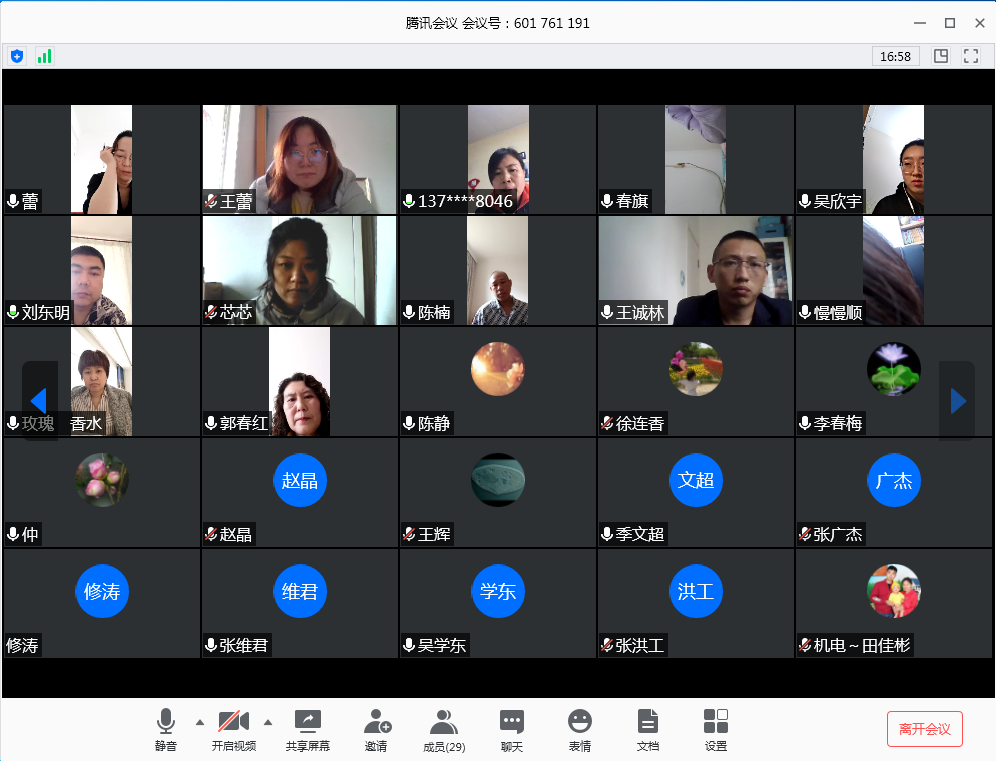This screenshot has width=996, height=761.
Task: Go to next page of participants
Action: click(957, 401)
